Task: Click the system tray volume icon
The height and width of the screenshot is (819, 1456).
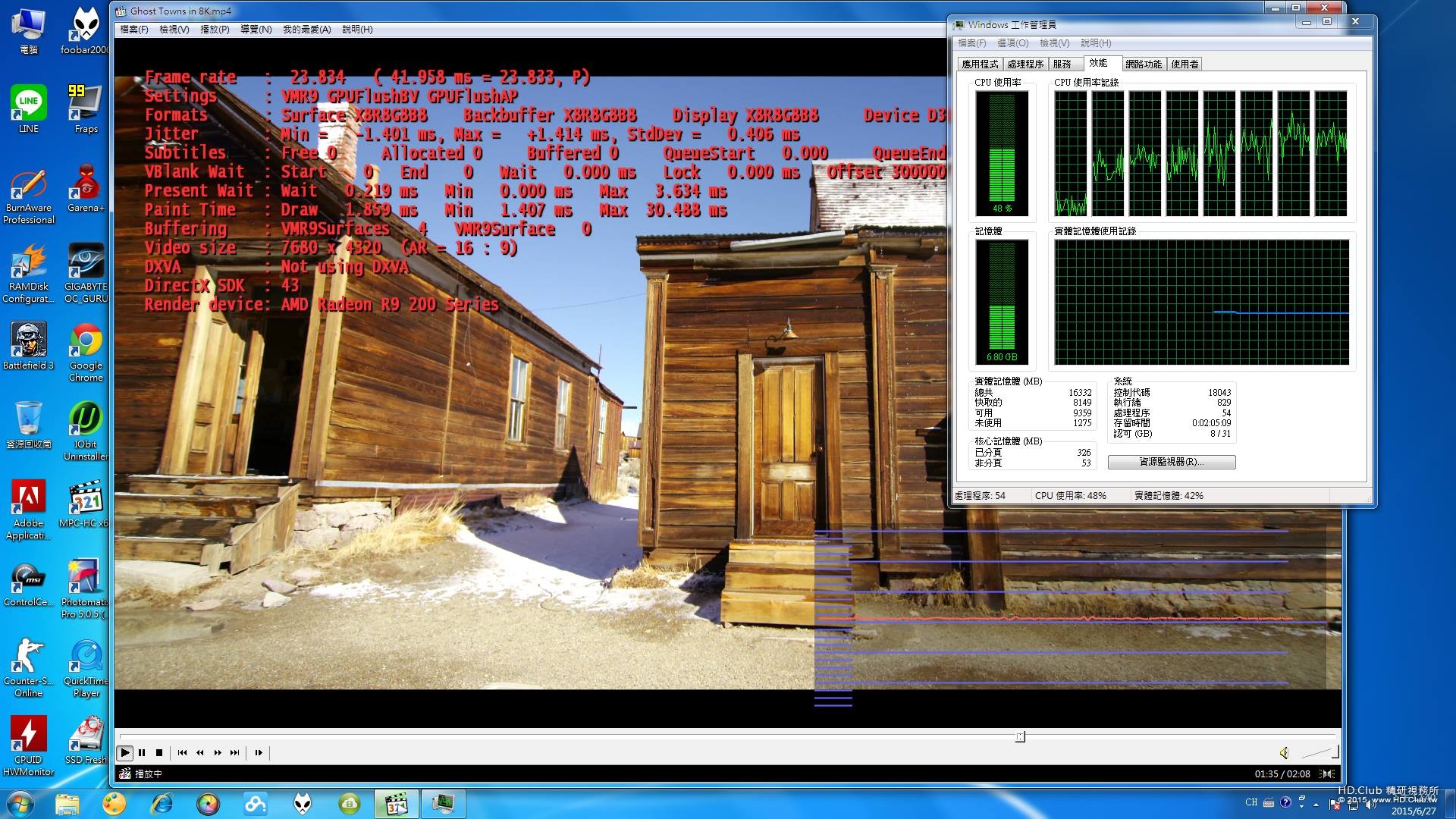Action: 1371,805
